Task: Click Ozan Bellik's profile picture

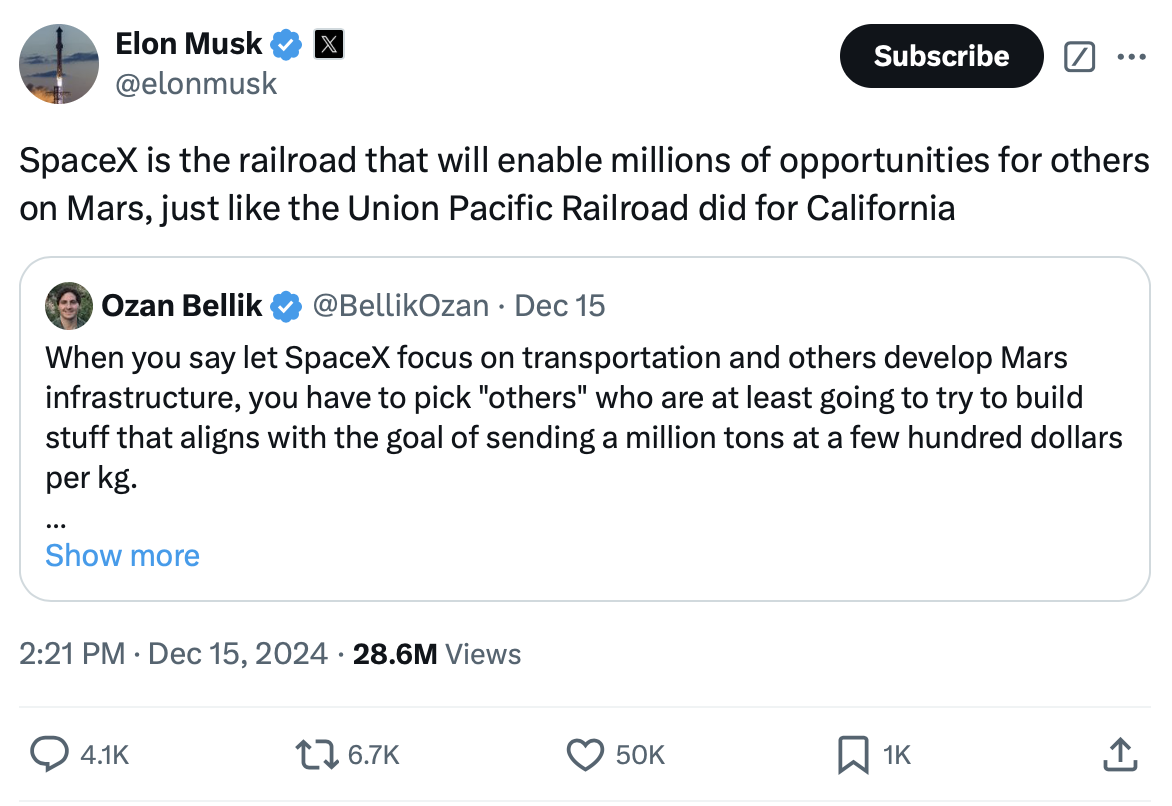Action: click(69, 306)
